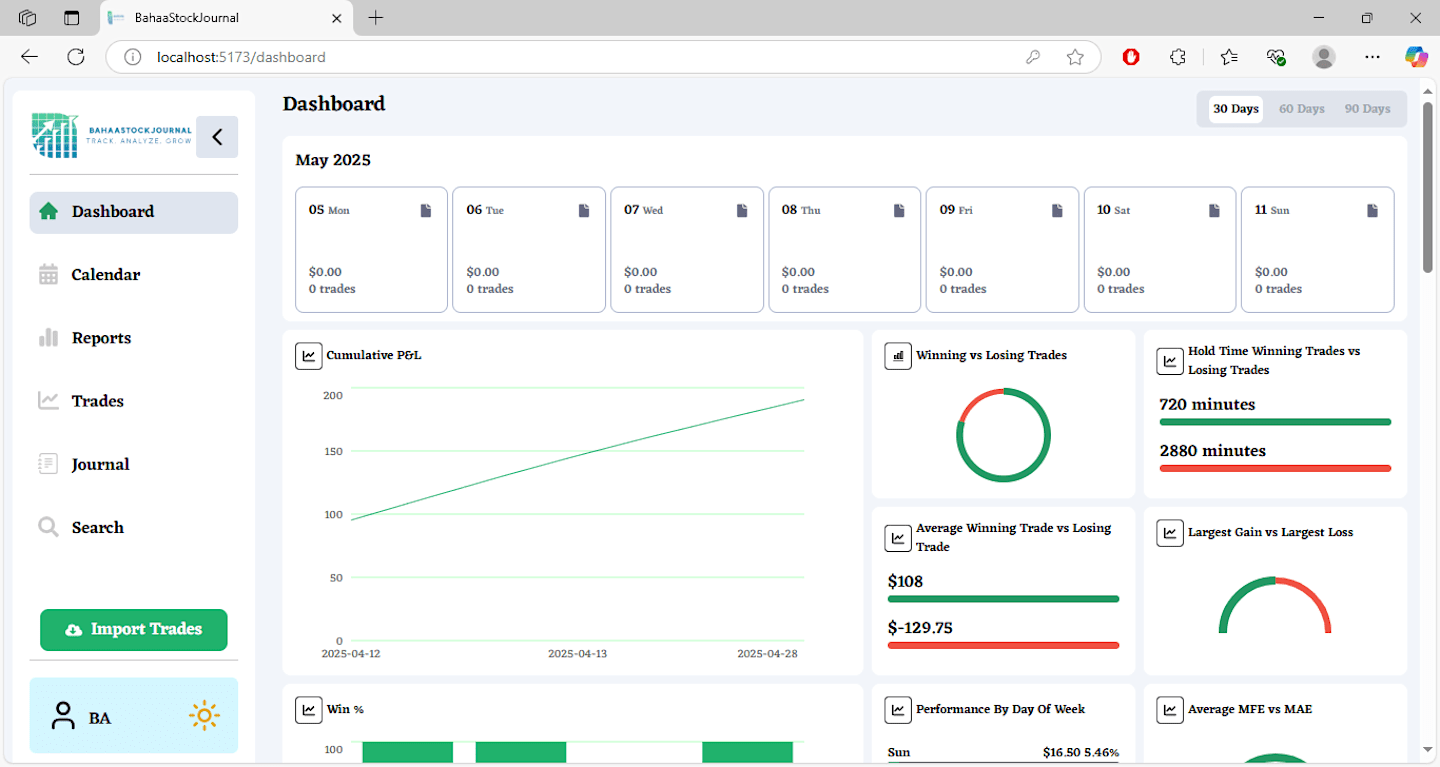Select the 30 Days range option
This screenshot has height=767, width=1440.
[1235, 109]
